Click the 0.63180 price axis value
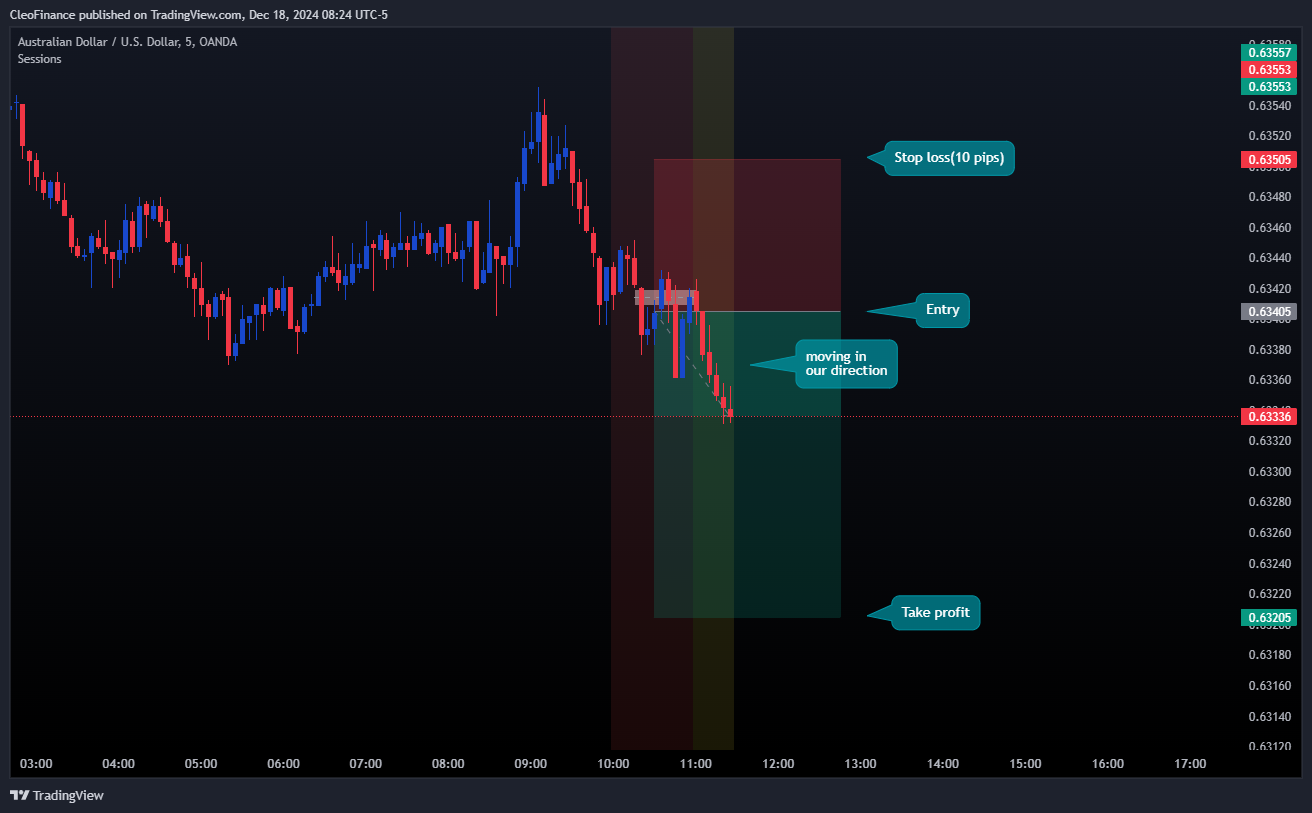 click(1269, 655)
